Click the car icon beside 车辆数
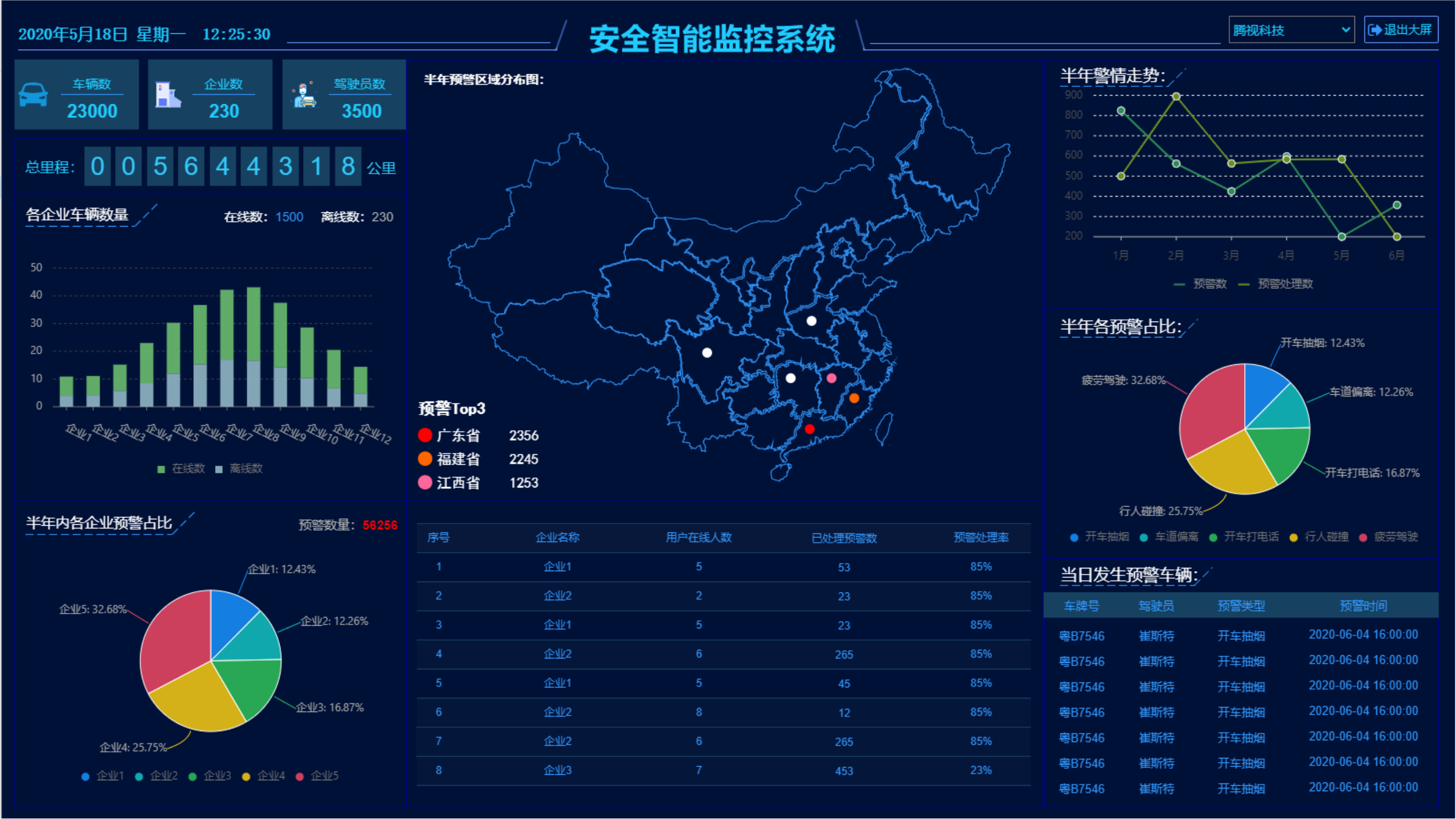Viewport: 1456px width, 819px height. (33, 95)
